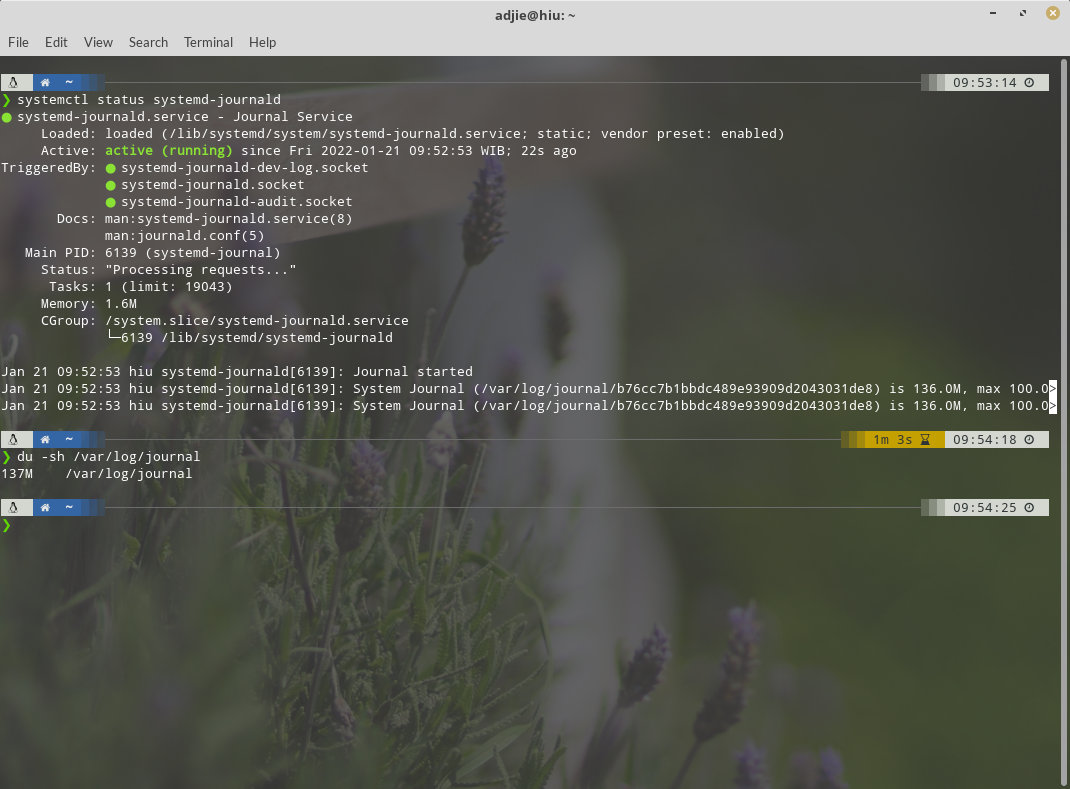This screenshot has width=1070, height=789.
Task: Click the 'du -sh /var/log/journal' command
Action: point(109,457)
